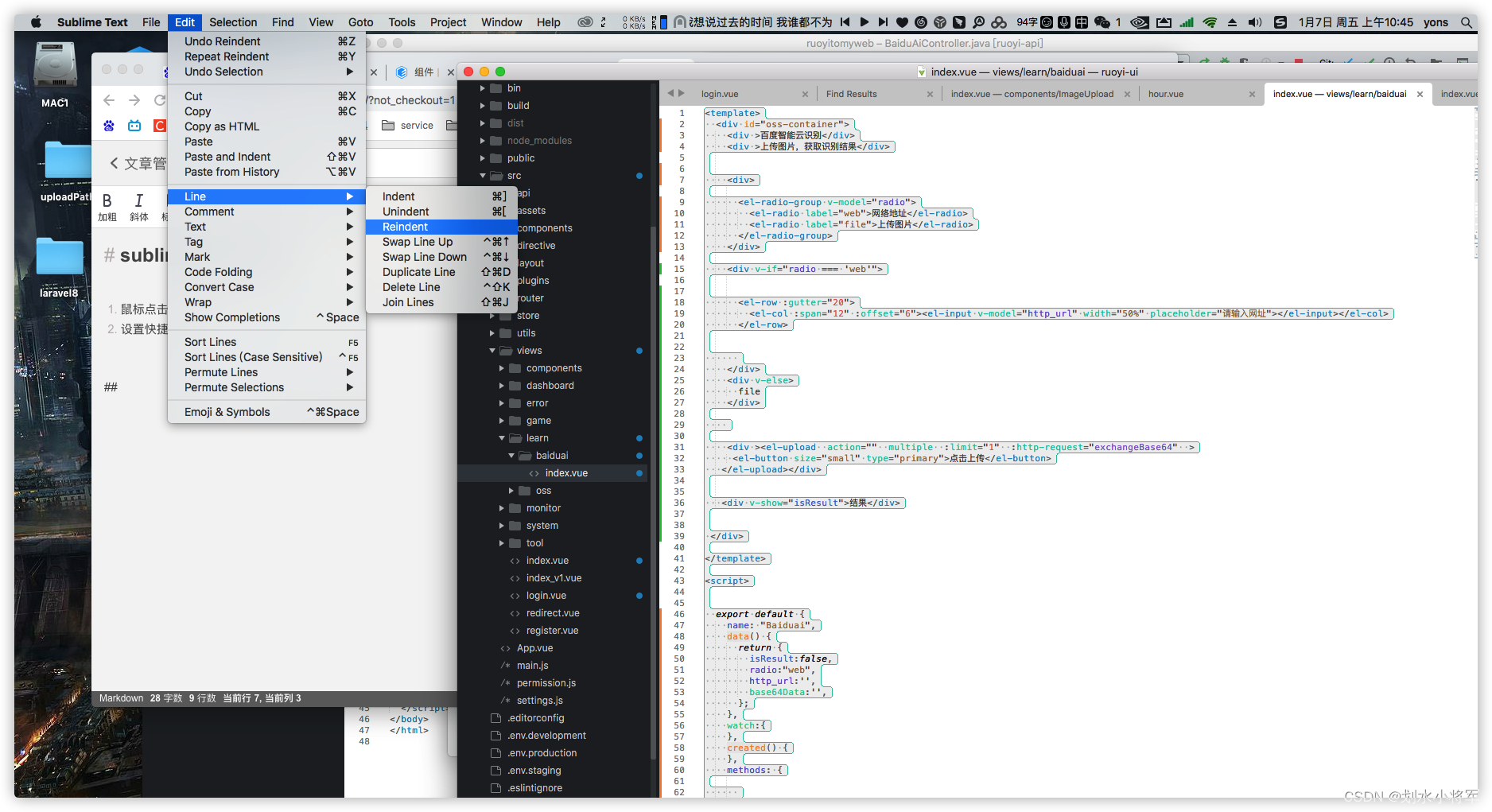
Task: Open .env.production file in sidebar
Action: click(542, 753)
